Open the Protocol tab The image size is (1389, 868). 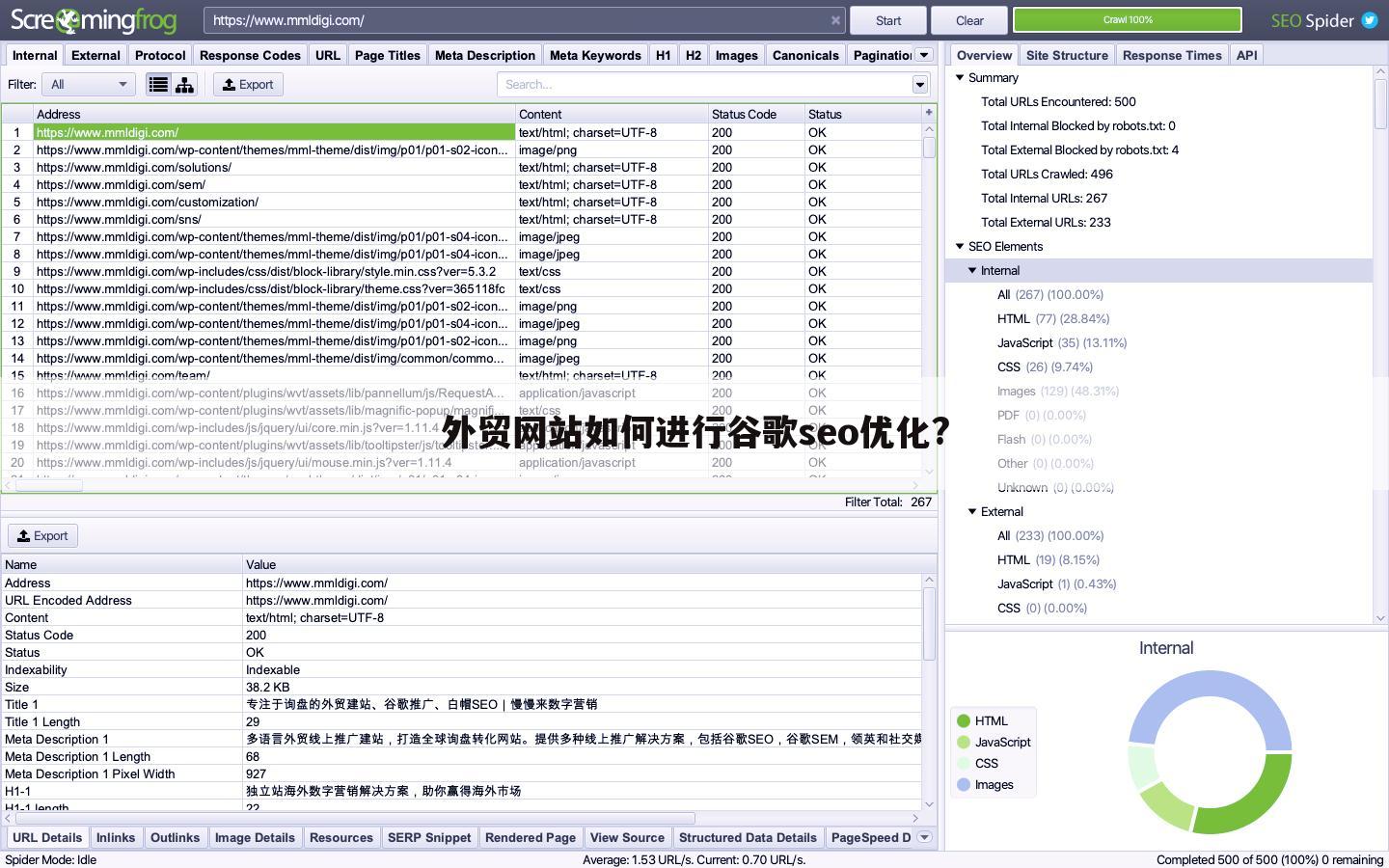point(160,55)
